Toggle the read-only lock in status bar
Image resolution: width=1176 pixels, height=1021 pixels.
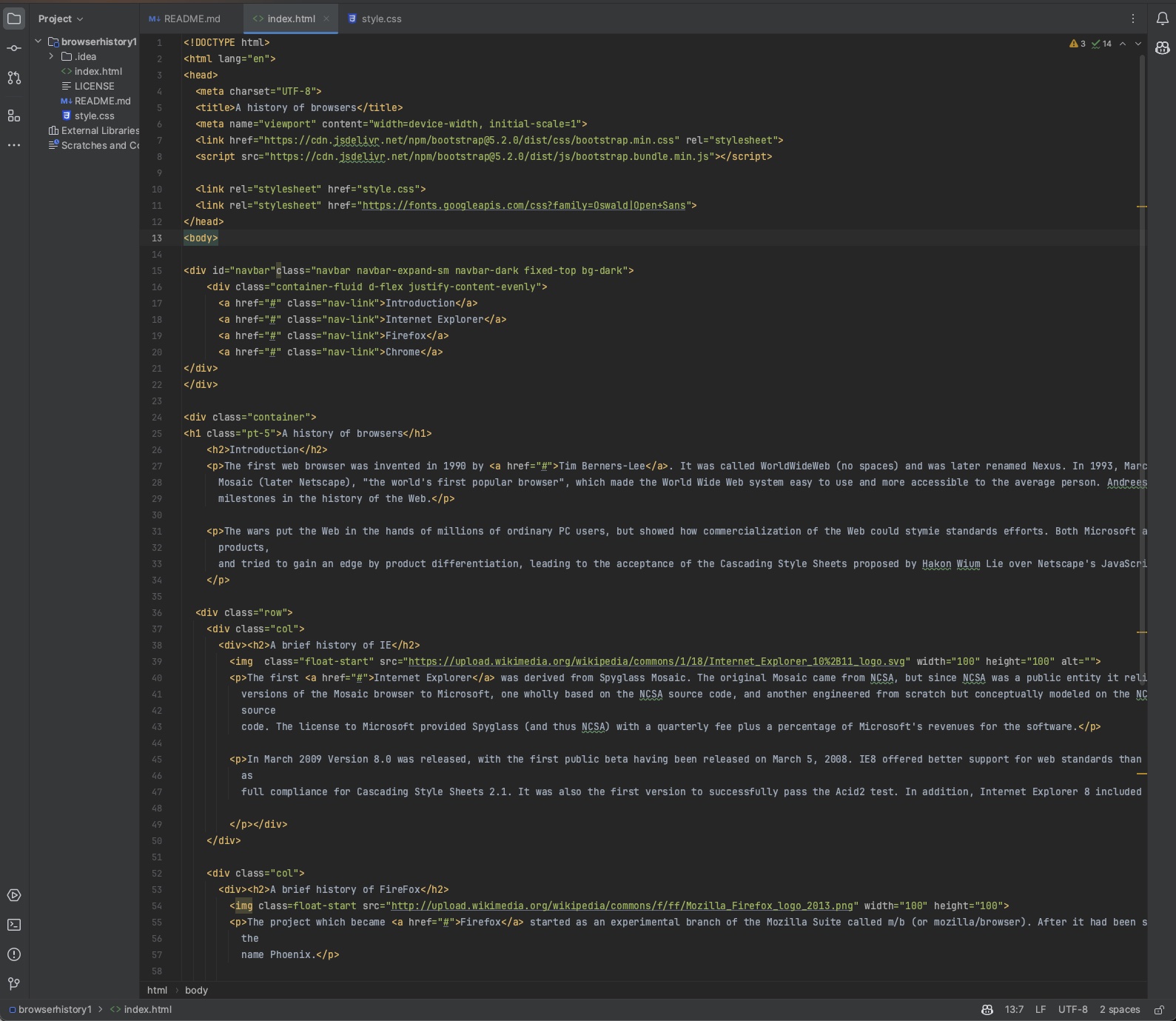coord(1160,1010)
